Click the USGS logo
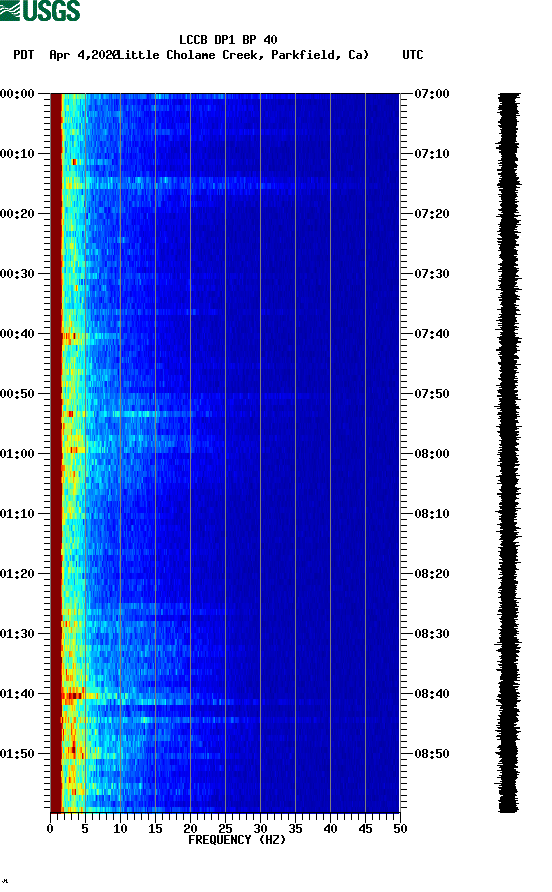 (40, 10)
